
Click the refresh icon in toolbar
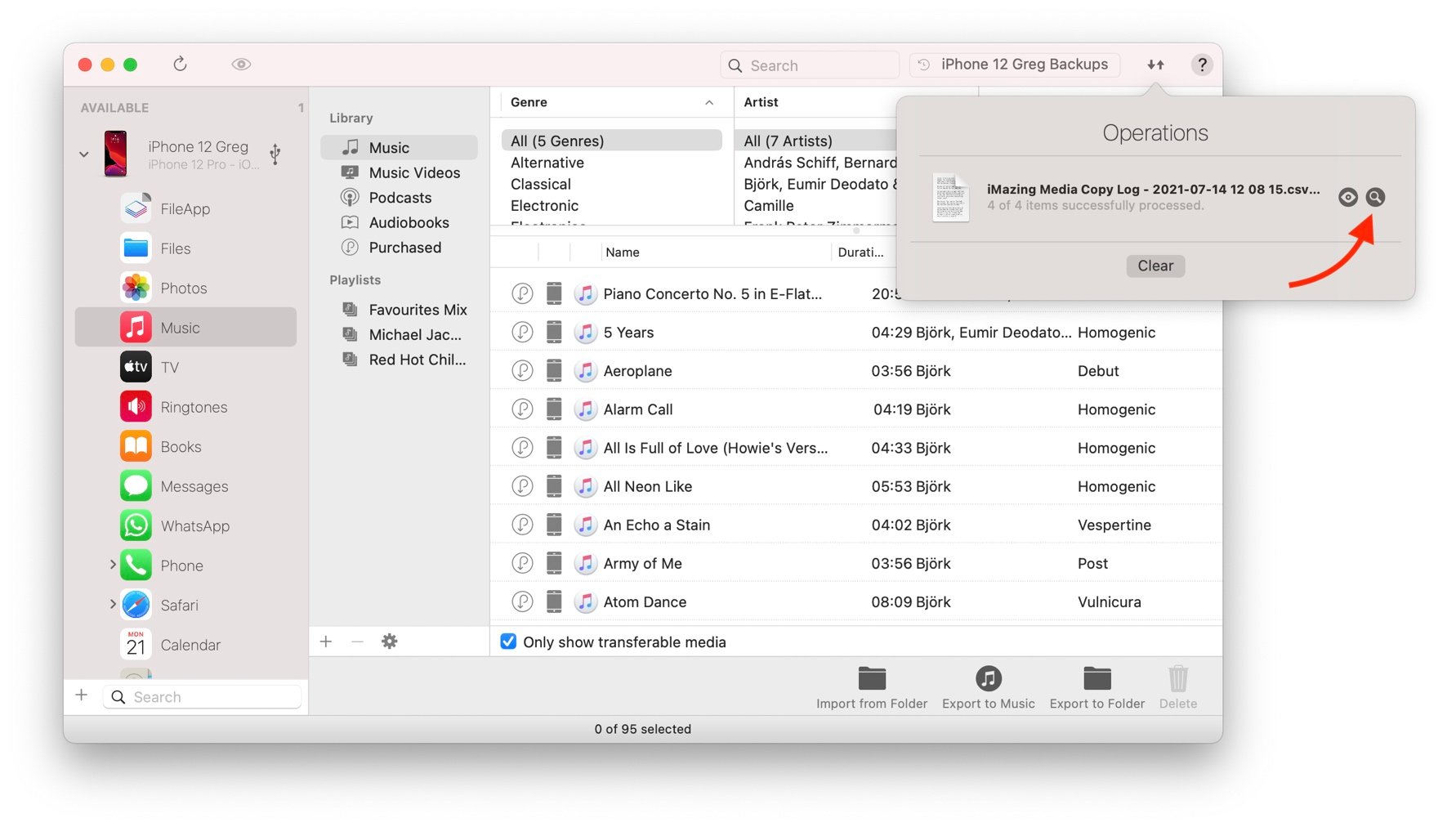point(180,64)
